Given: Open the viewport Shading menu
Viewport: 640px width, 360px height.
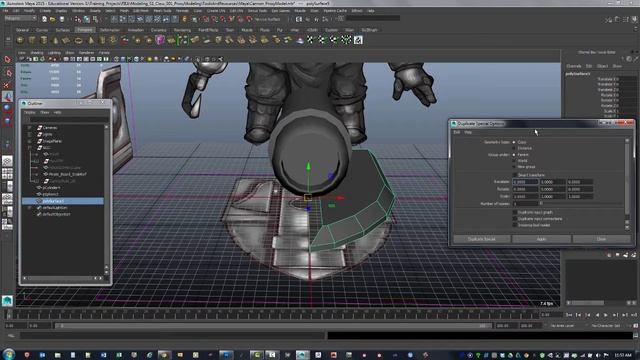Looking at the screenshot, I should [37, 53].
